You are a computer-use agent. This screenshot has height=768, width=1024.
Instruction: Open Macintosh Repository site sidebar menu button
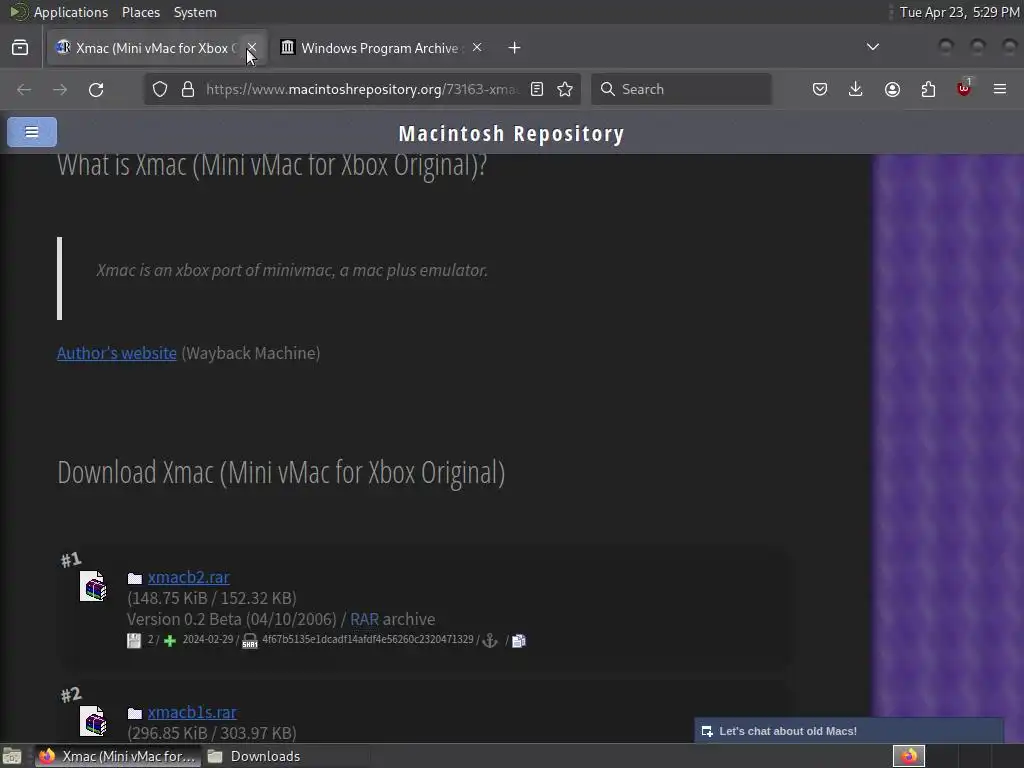[x=32, y=132]
